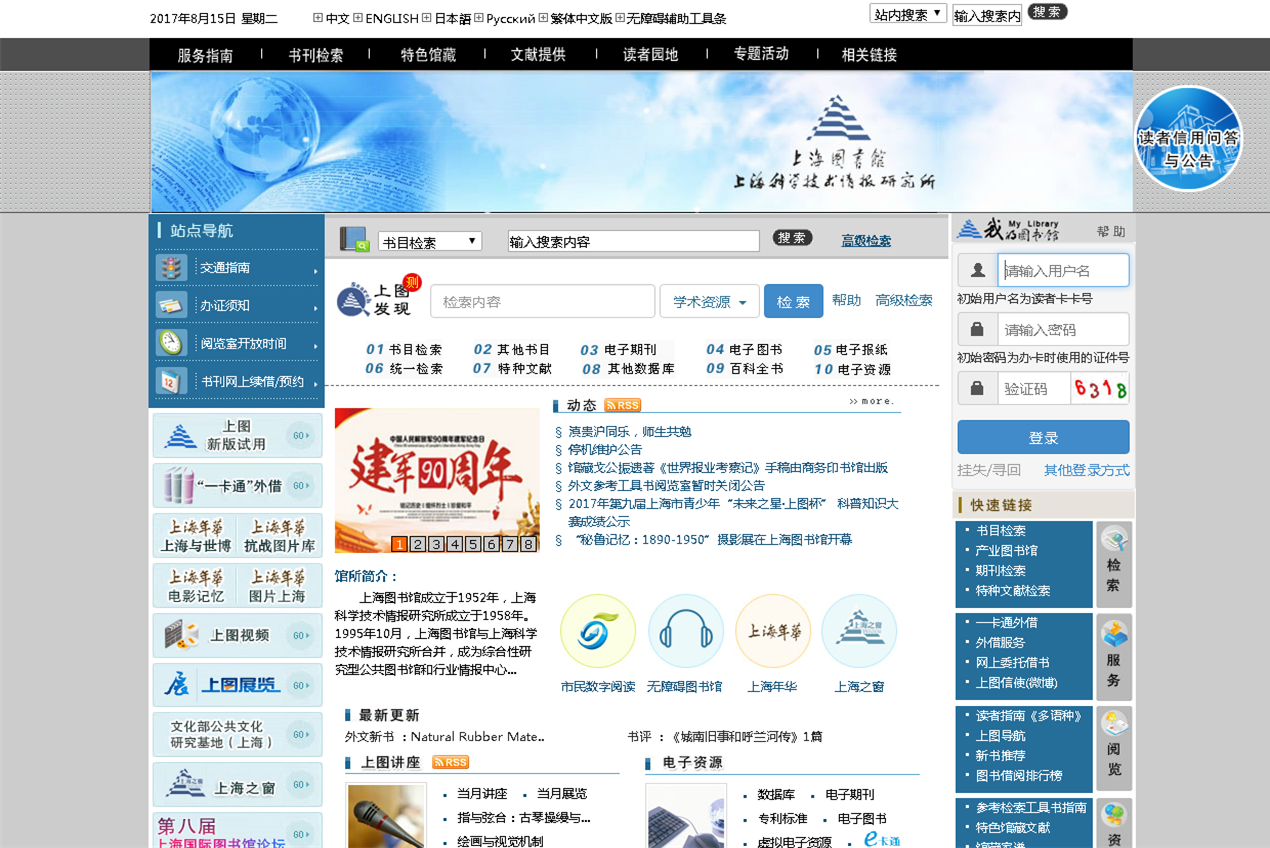Click the book search icon beside 书目检索

[354, 240]
